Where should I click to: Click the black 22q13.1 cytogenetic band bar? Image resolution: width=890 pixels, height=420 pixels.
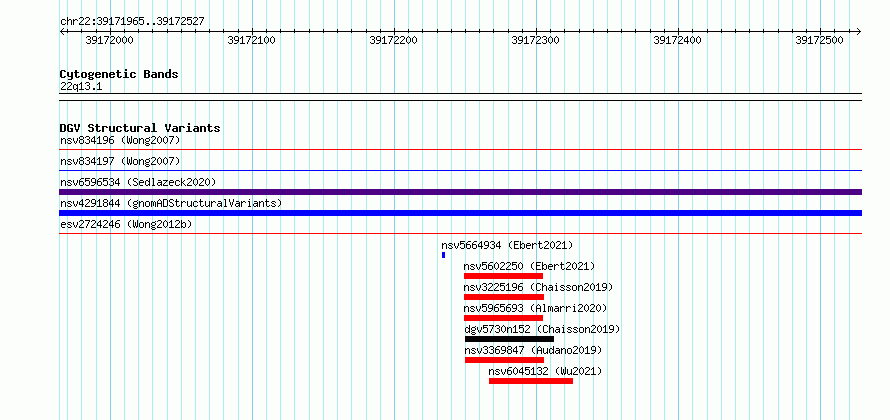point(460,97)
